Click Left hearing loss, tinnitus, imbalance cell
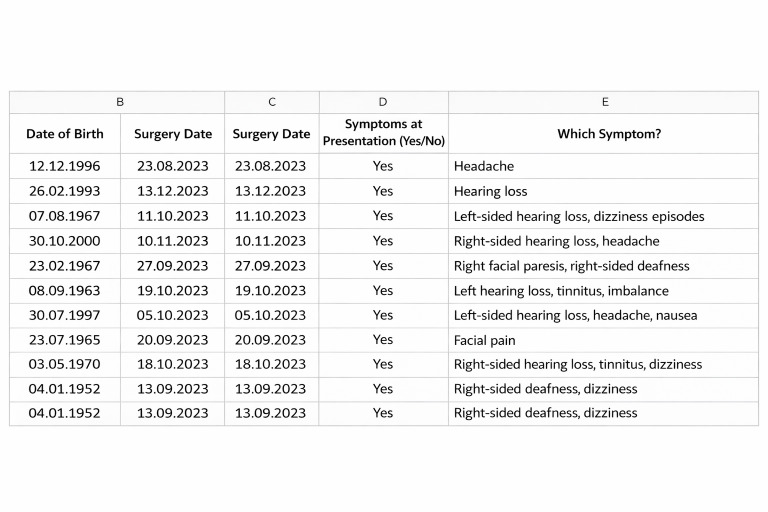Viewport: 768px width, 512px height. (x=603, y=291)
